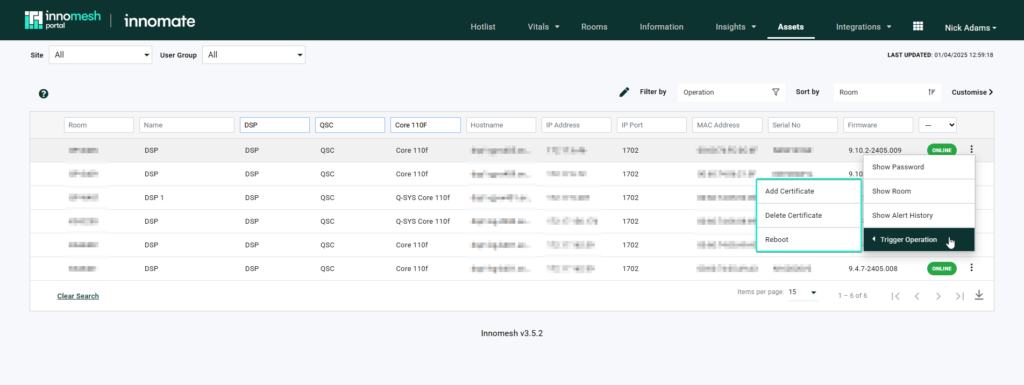Click the IP Address filter field
Screen dimensions: 1024x385
pos(576,125)
